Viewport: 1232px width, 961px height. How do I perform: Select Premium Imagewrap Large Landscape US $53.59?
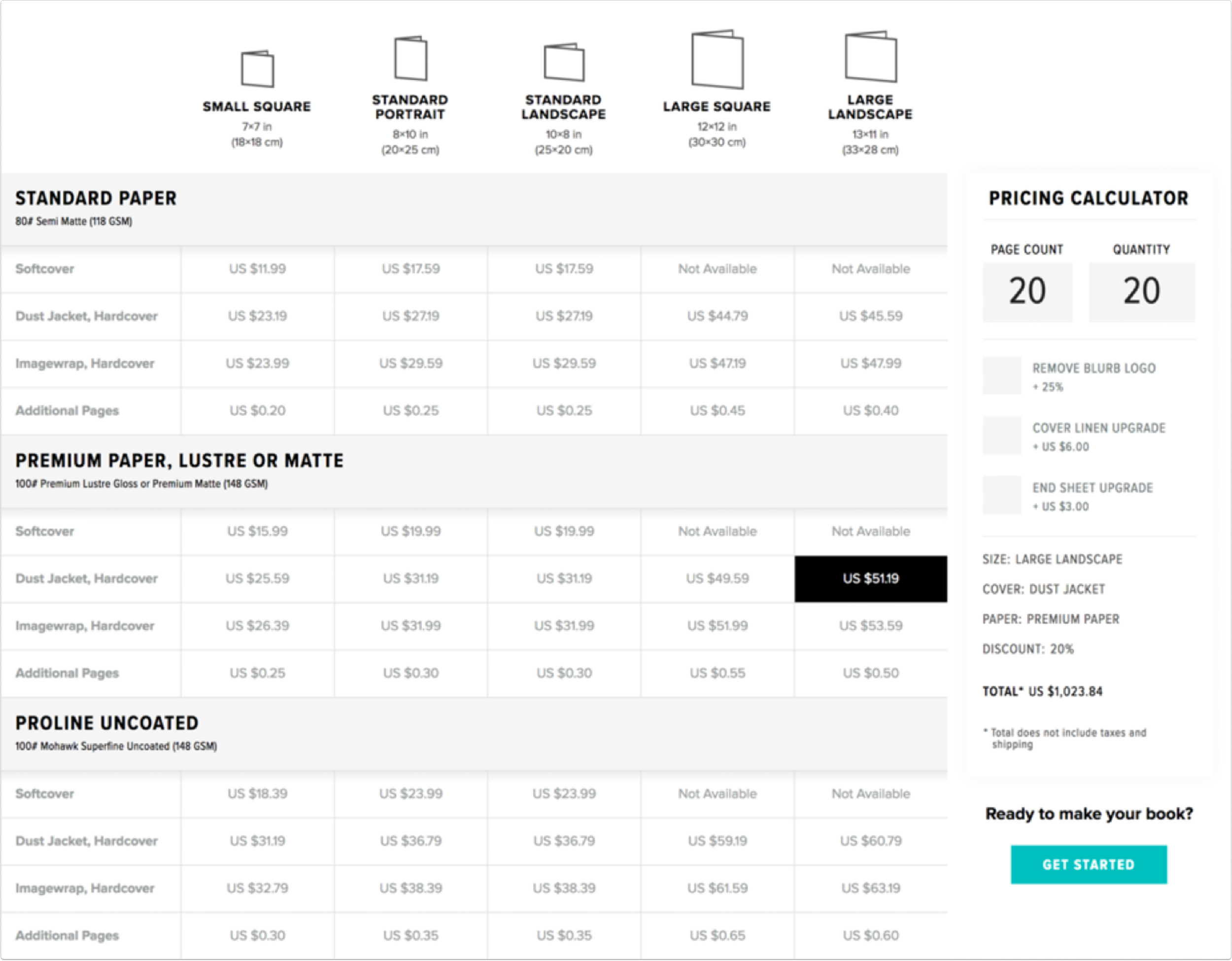click(870, 626)
